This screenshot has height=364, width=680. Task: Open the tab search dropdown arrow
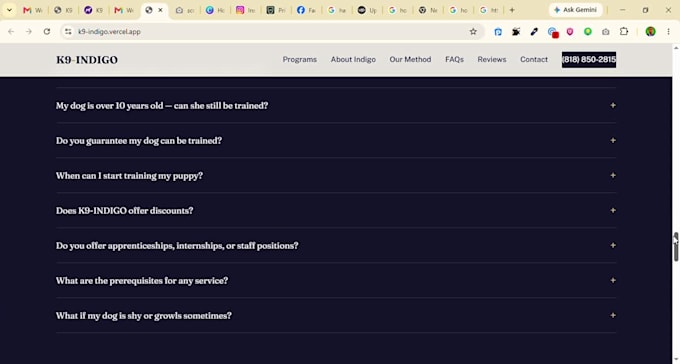tap(9, 10)
